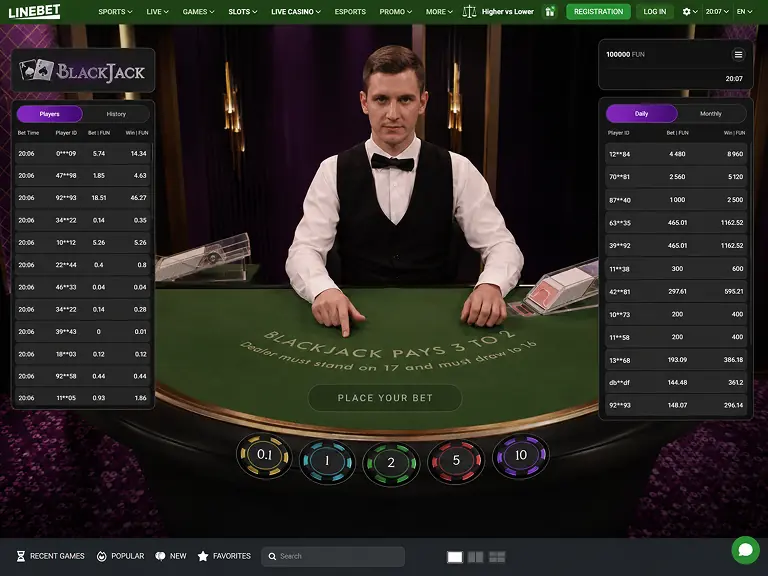Image resolution: width=768 pixels, height=576 pixels.
Task: Click the Recent Games label
Action: click(57, 556)
